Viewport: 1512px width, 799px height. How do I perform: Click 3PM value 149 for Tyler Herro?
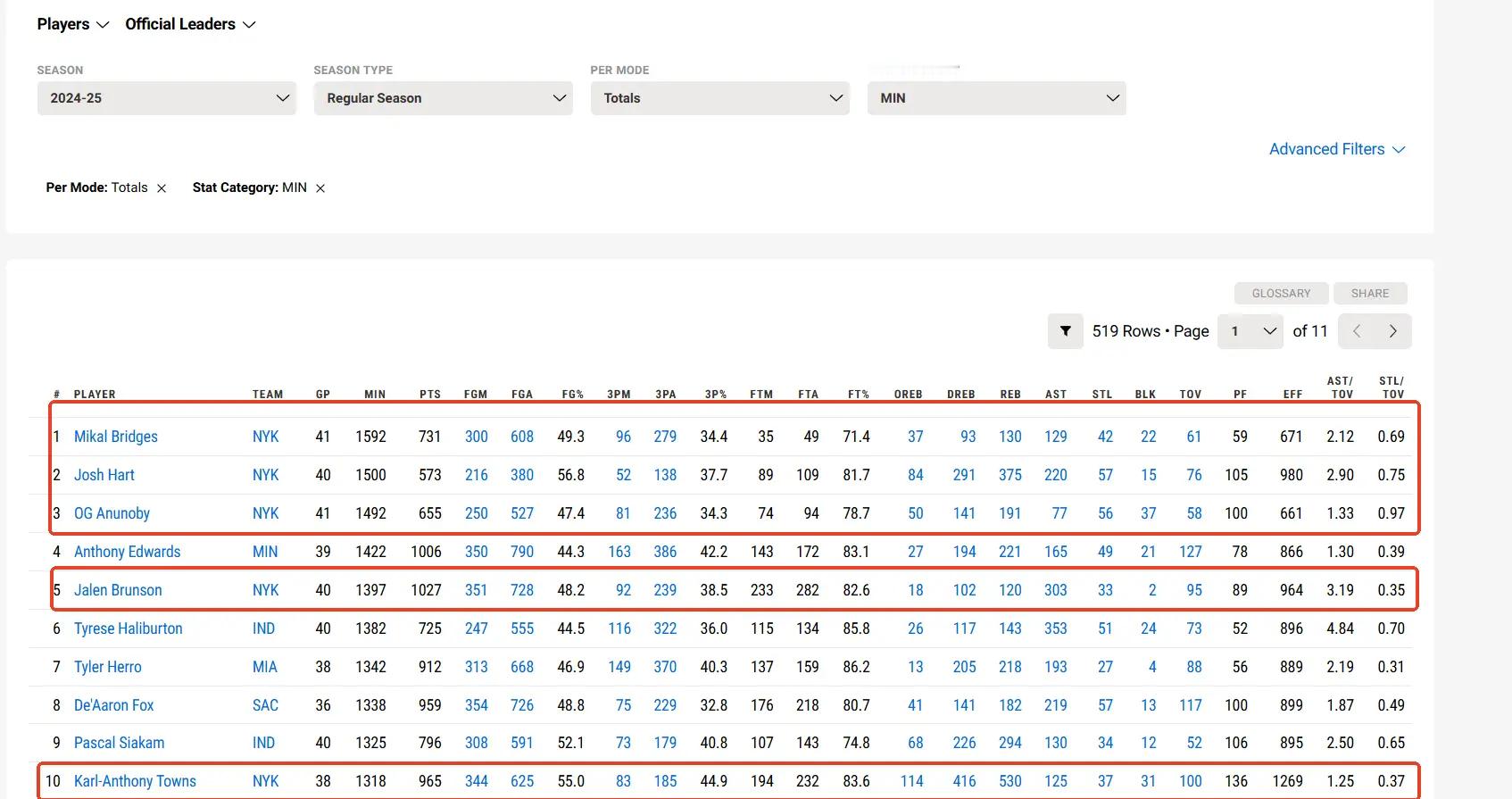(619, 667)
